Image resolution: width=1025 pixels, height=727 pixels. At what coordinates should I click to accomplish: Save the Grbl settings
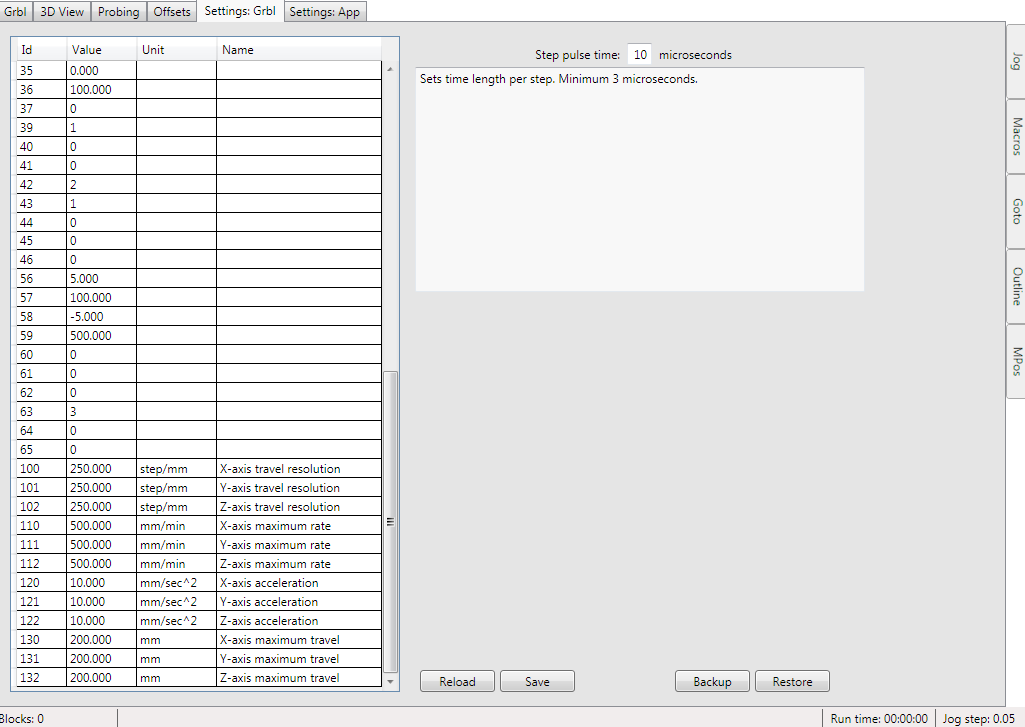click(x=537, y=682)
